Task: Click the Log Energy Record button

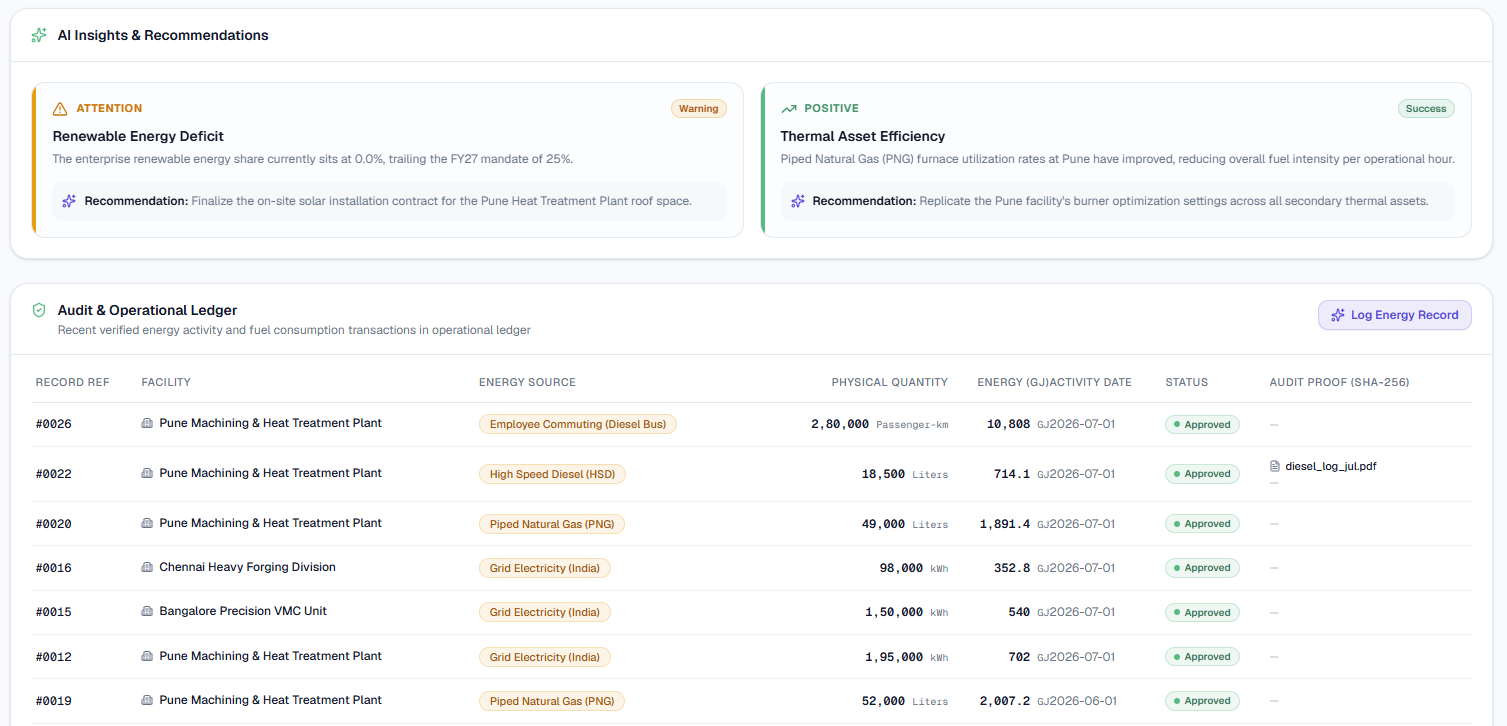Action: [x=1394, y=315]
